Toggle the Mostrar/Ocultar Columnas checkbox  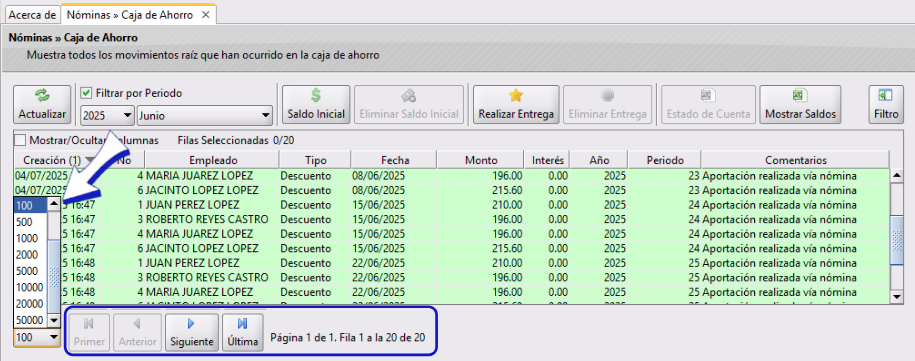(x=20, y=141)
